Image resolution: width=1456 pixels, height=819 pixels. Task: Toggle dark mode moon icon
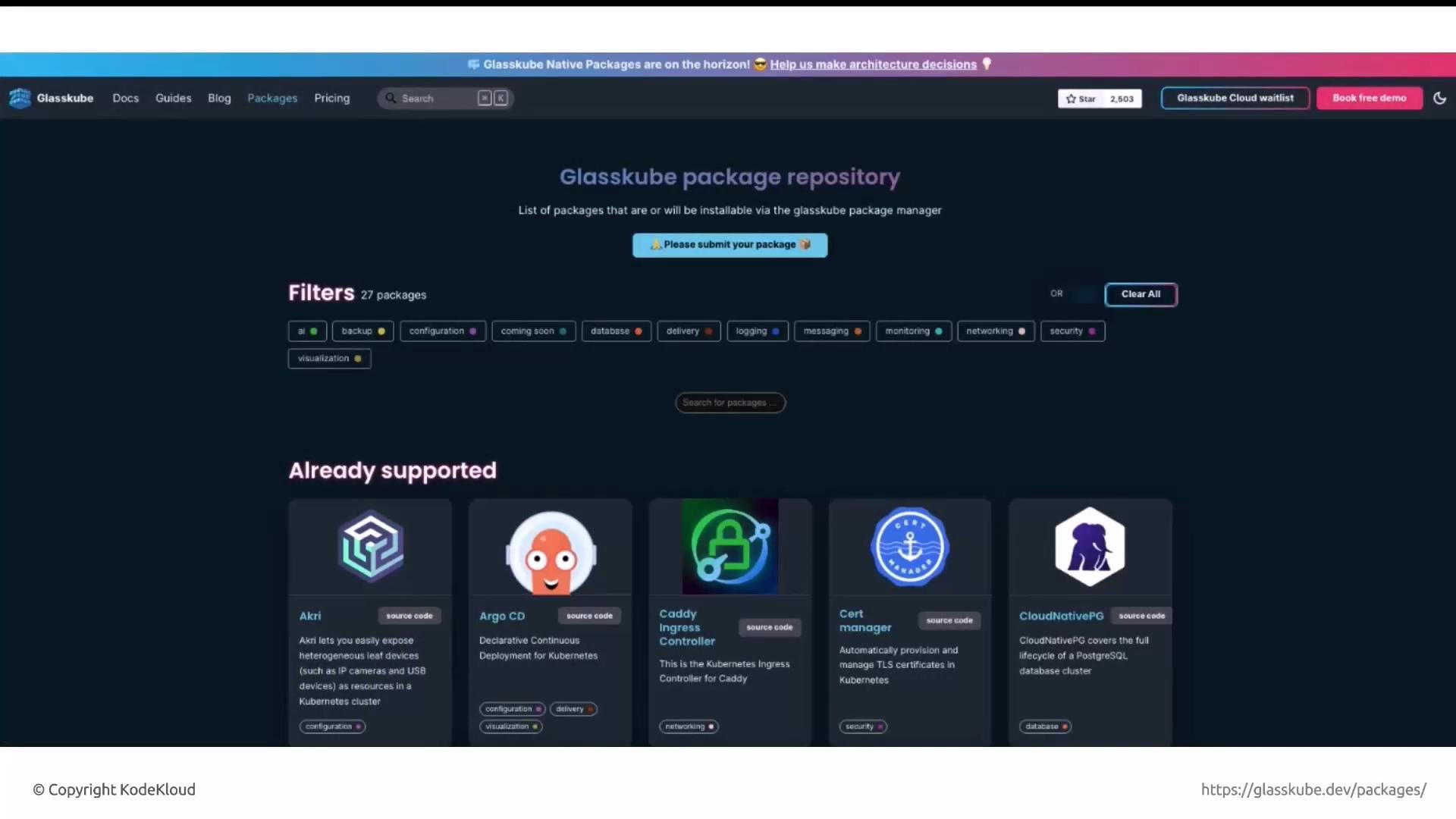[x=1439, y=98]
